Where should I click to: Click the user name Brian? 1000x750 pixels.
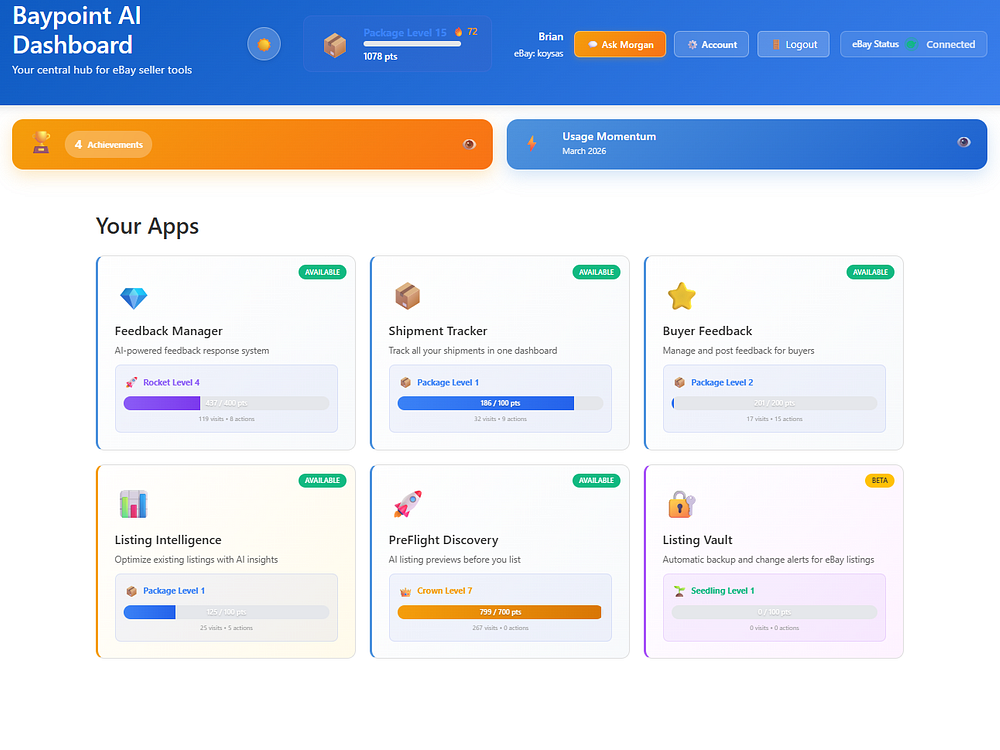pos(550,36)
